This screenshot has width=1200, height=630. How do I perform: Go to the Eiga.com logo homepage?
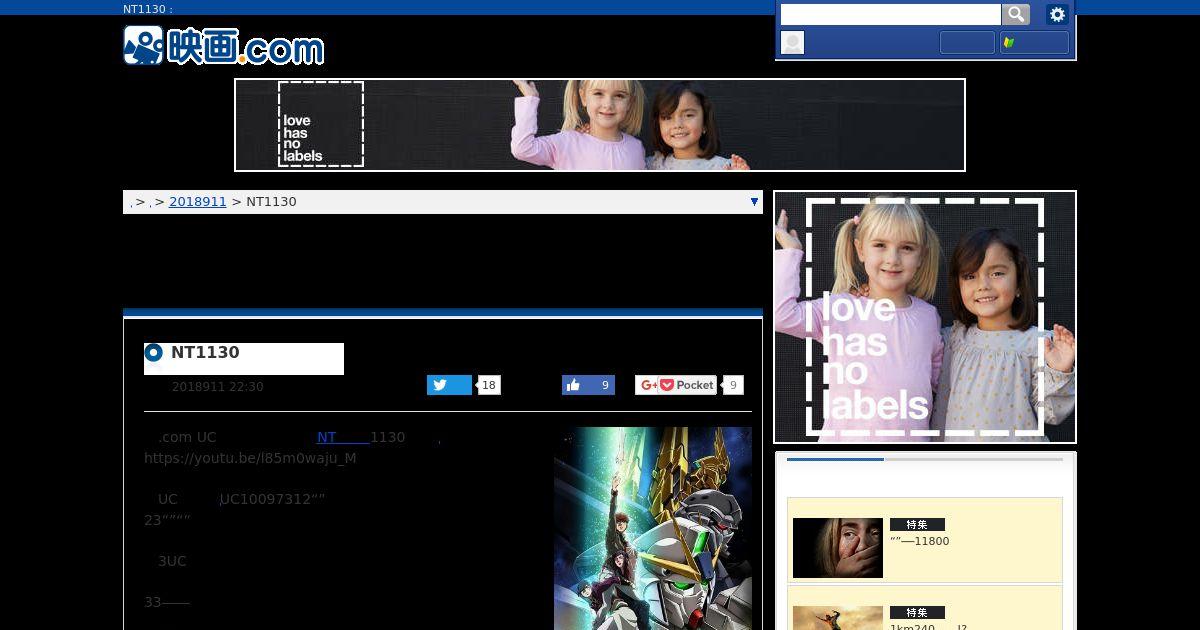(224, 46)
